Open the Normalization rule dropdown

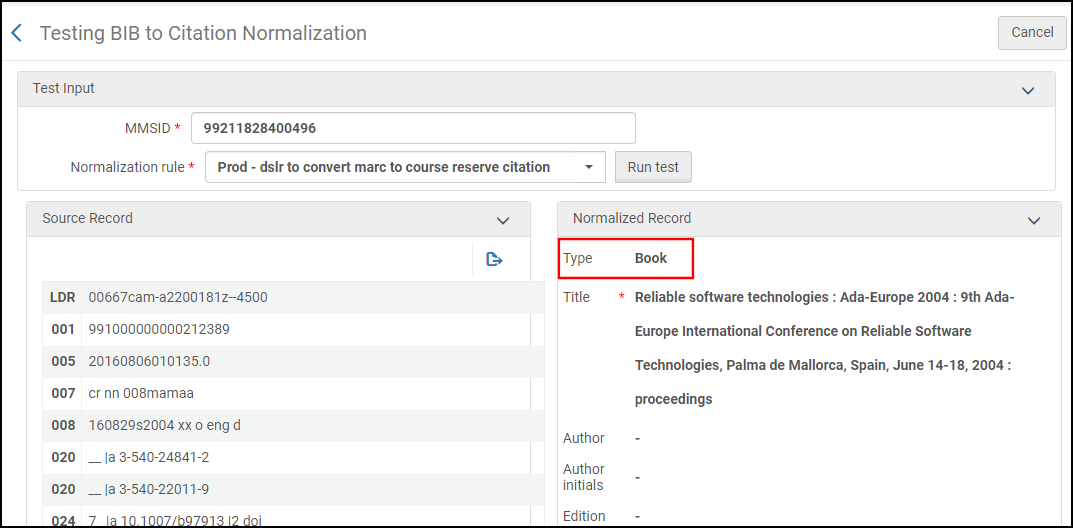405,167
